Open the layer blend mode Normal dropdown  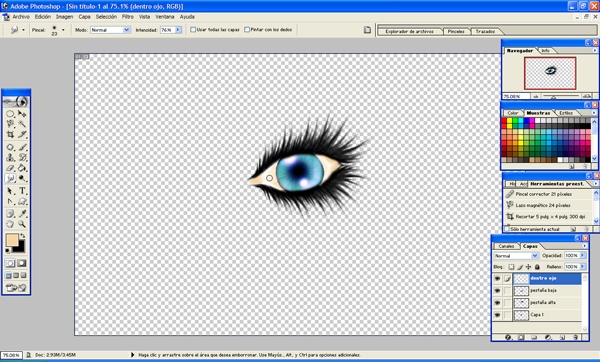click(516, 256)
